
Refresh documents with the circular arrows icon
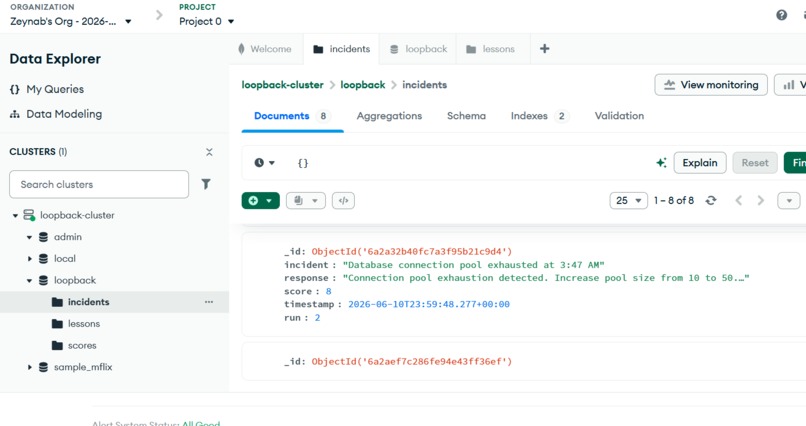(711, 200)
